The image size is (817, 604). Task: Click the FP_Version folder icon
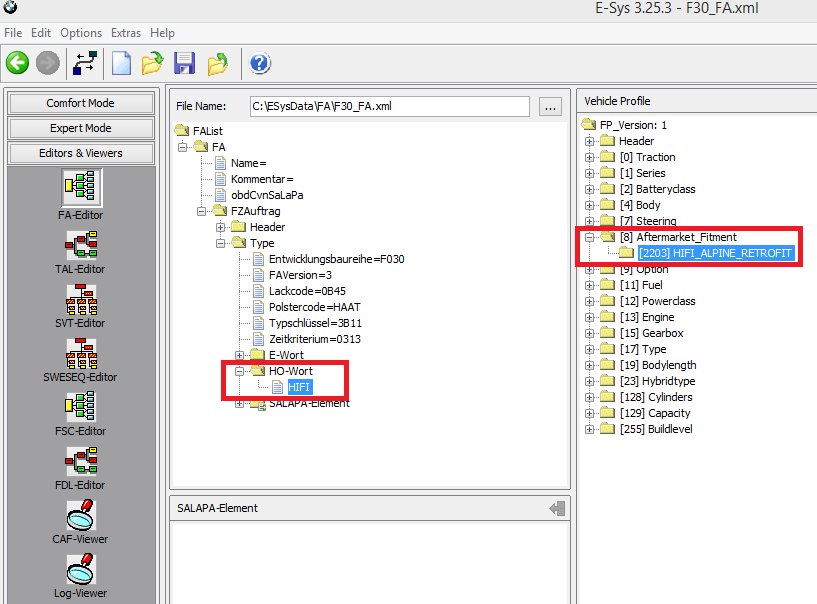click(x=589, y=125)
